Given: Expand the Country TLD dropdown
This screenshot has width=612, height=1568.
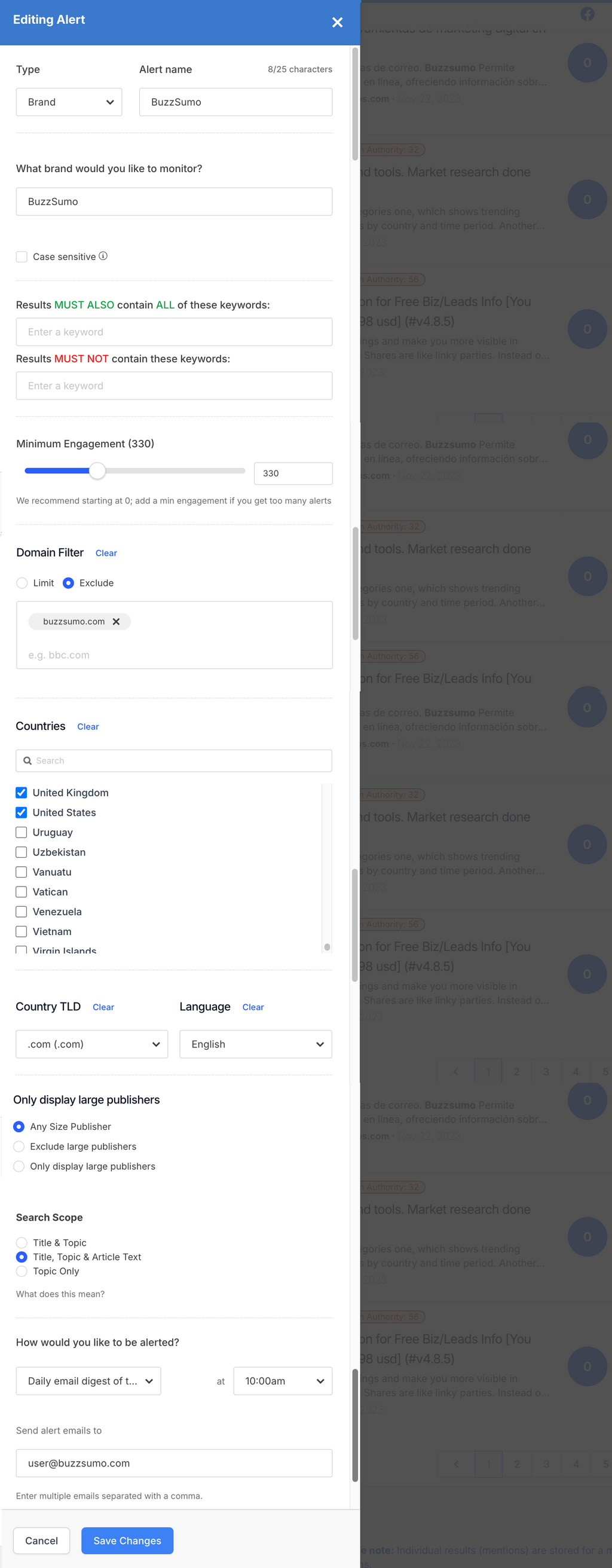Looking at the screenshot, I should pyautogui.click(x=92, y=1044).
